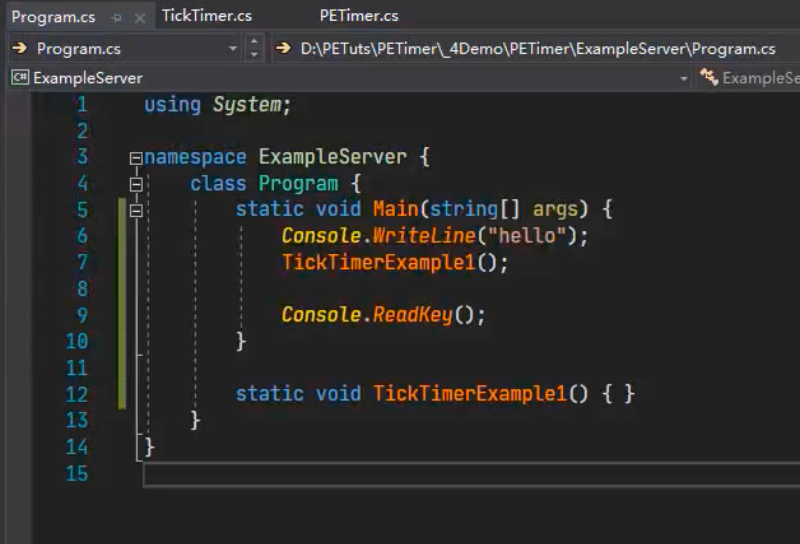Screen dimensions: 800x544
Task: Click the C# project icon beside ExampleServer
Action: 19,77
